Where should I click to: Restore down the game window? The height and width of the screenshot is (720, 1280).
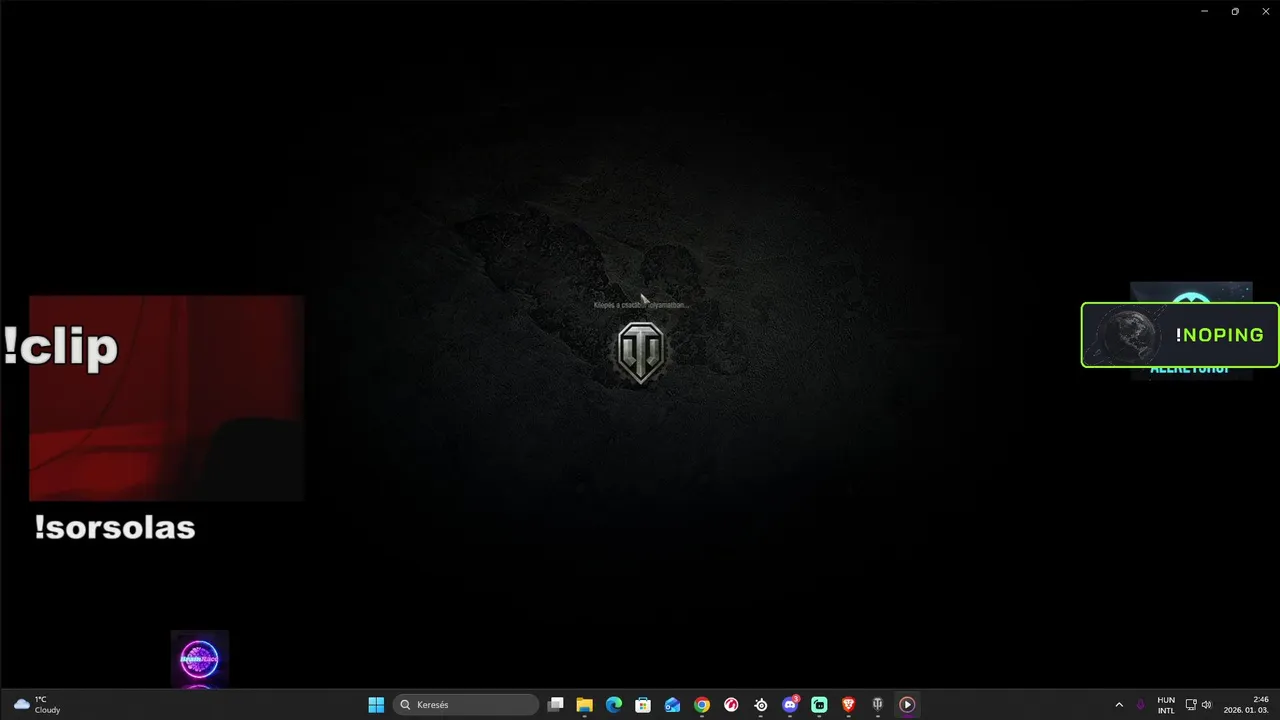pyautogui.click(x=1235, y=11)
